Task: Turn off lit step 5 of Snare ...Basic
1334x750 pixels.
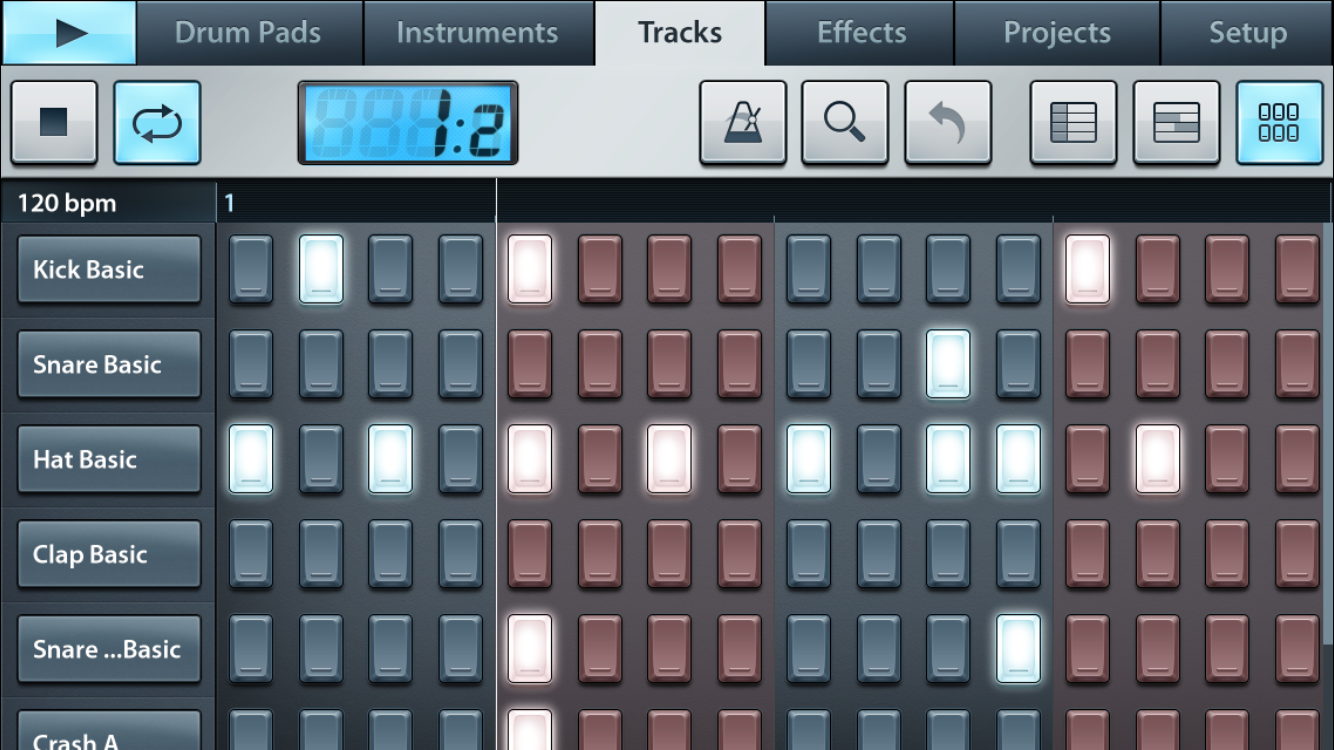Action: pyautogui.click(x=530, y=649)
